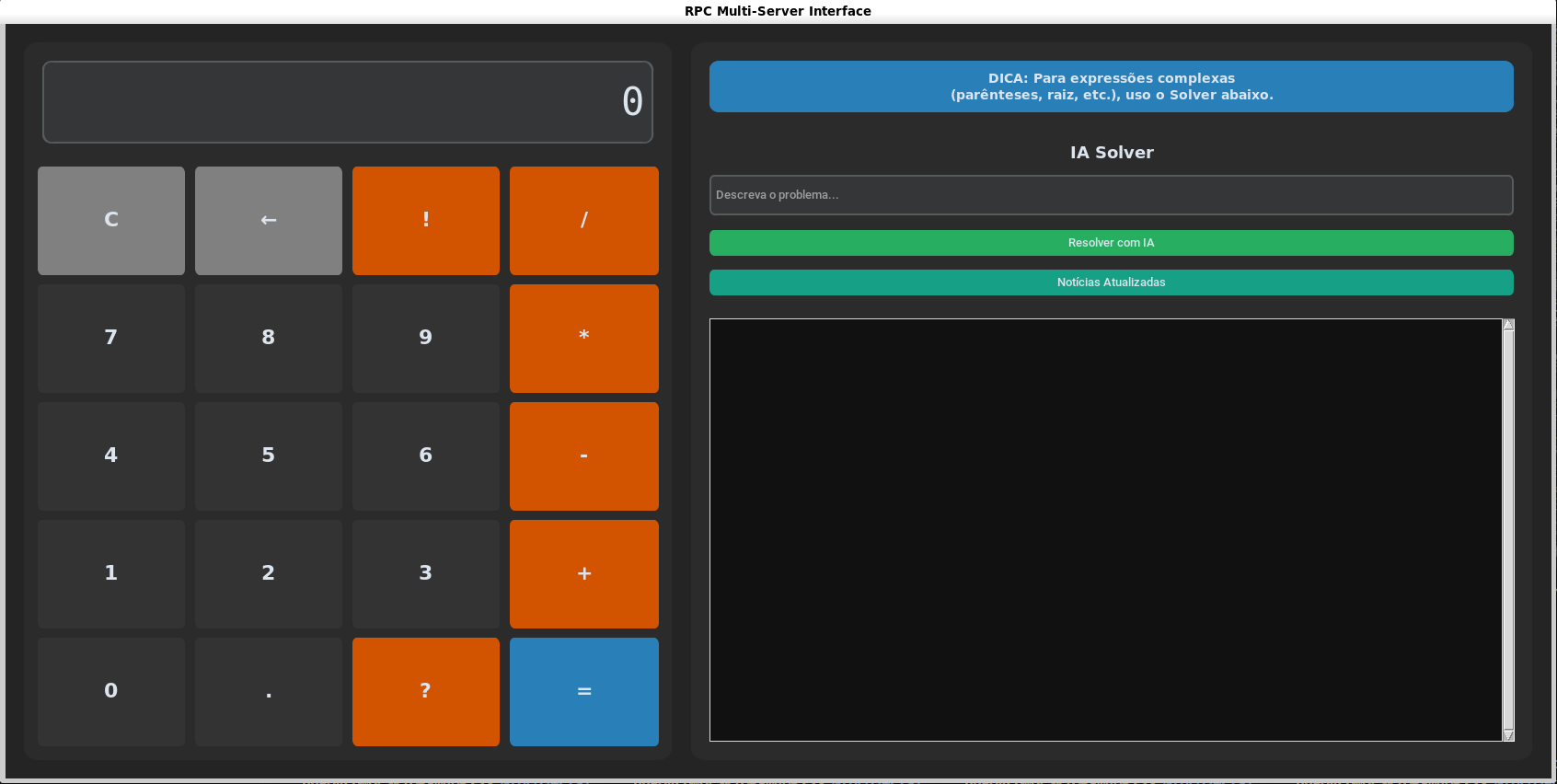Screen dimensions: 1557x784
Task: Tap the addition (+) operator key
Action: 584,574
